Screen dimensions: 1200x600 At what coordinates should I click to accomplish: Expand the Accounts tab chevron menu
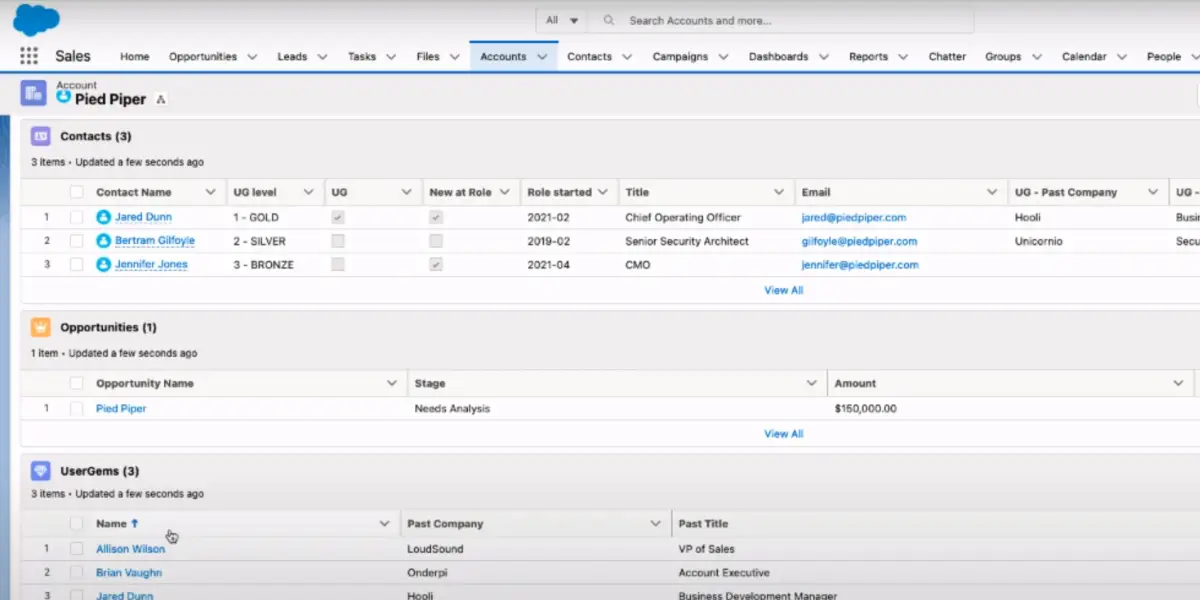pos(542,57)
